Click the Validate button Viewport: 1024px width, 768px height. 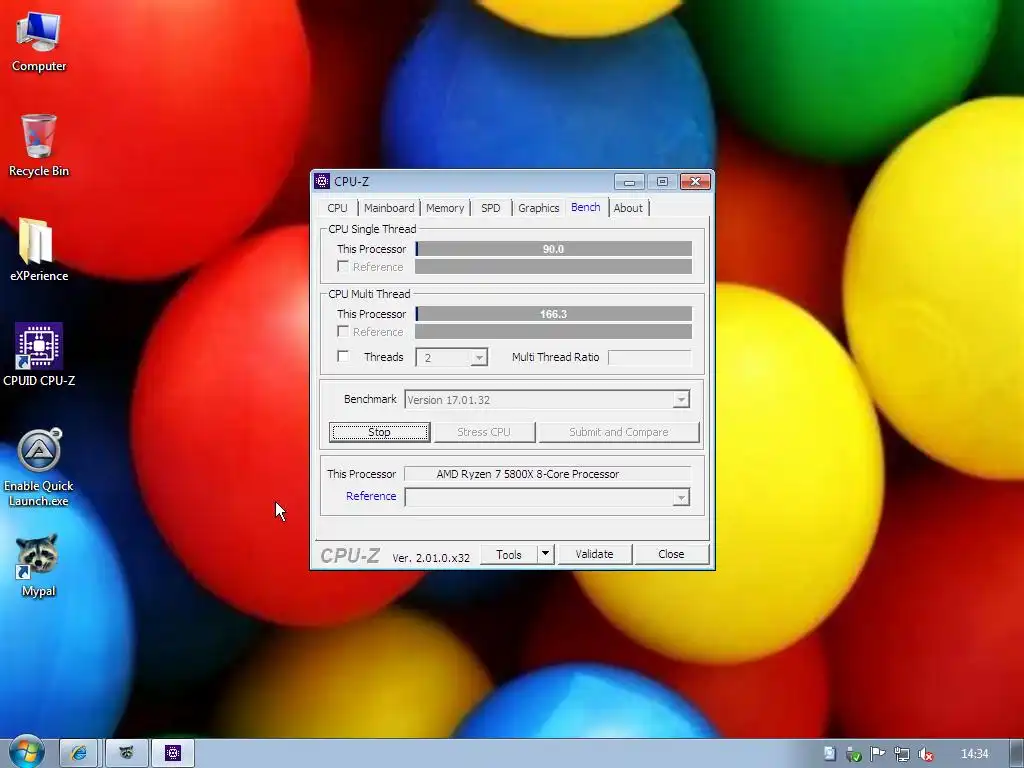pyautogui.click(x=594, y=554)
